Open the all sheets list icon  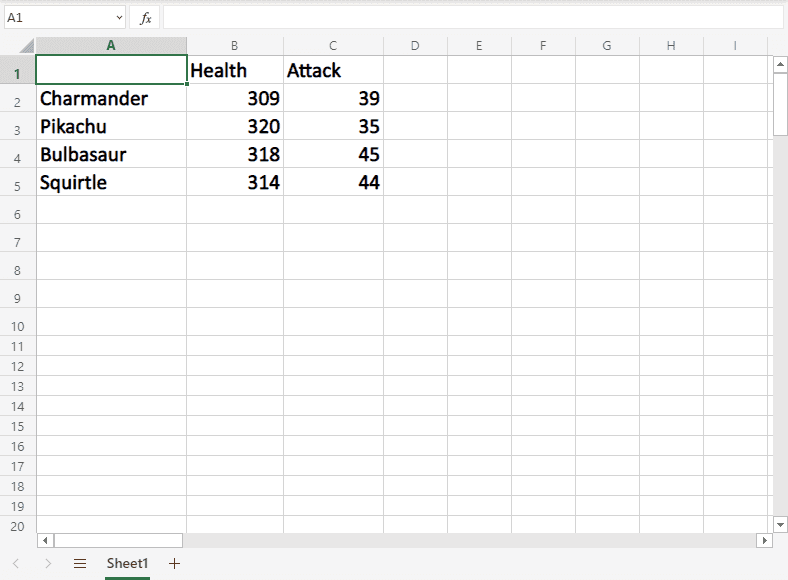80,564
